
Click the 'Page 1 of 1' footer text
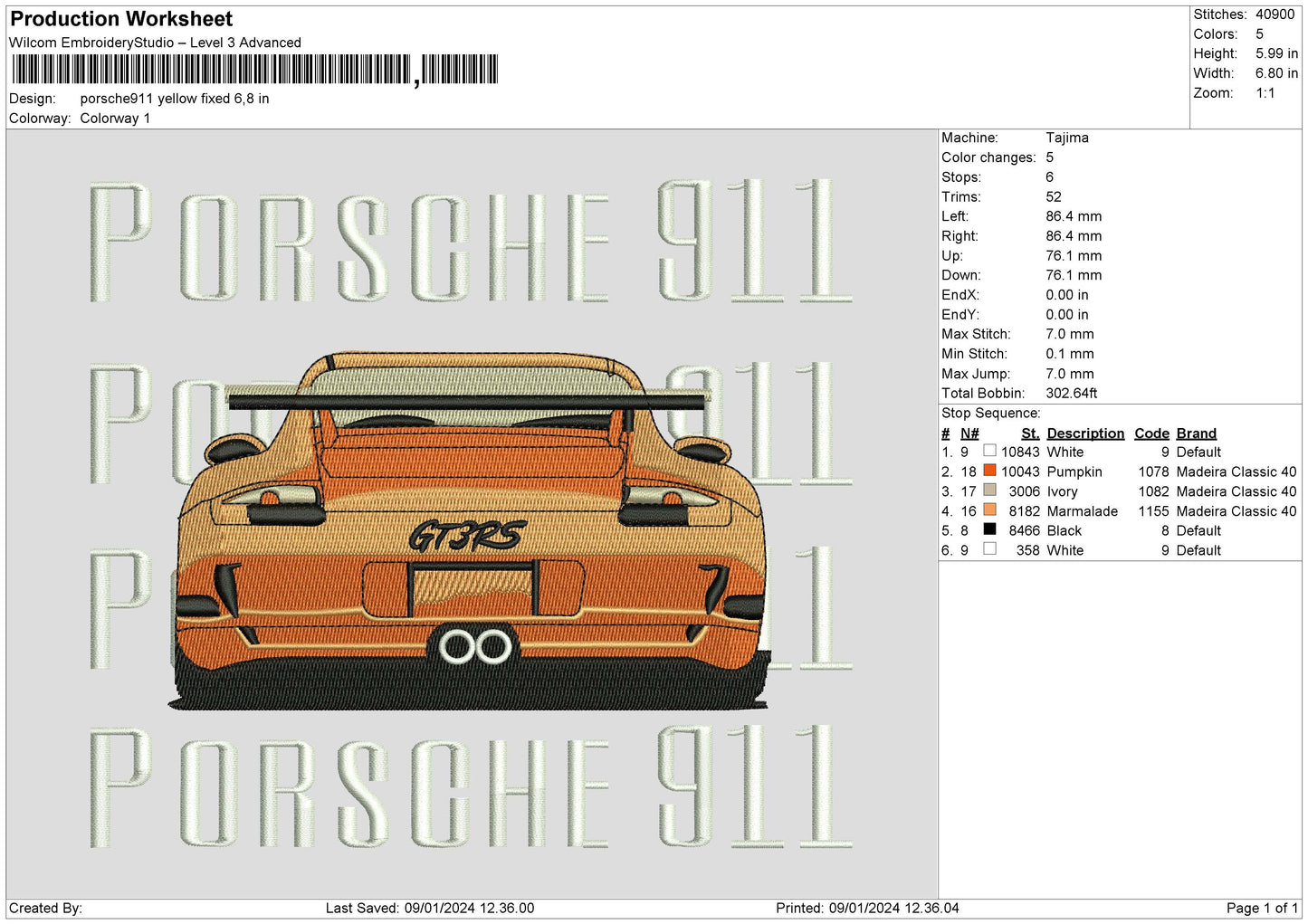(x=1262, y=908)
